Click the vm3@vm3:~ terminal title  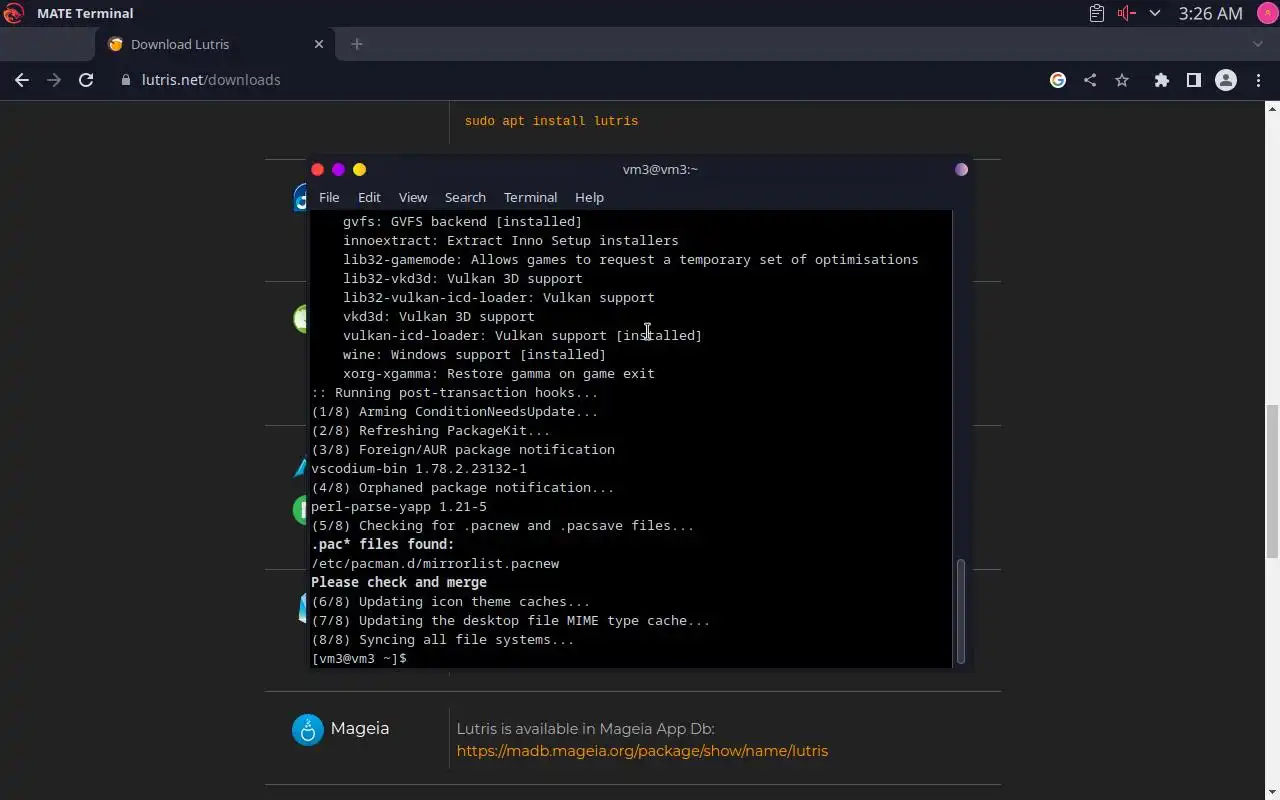point(660,169)
